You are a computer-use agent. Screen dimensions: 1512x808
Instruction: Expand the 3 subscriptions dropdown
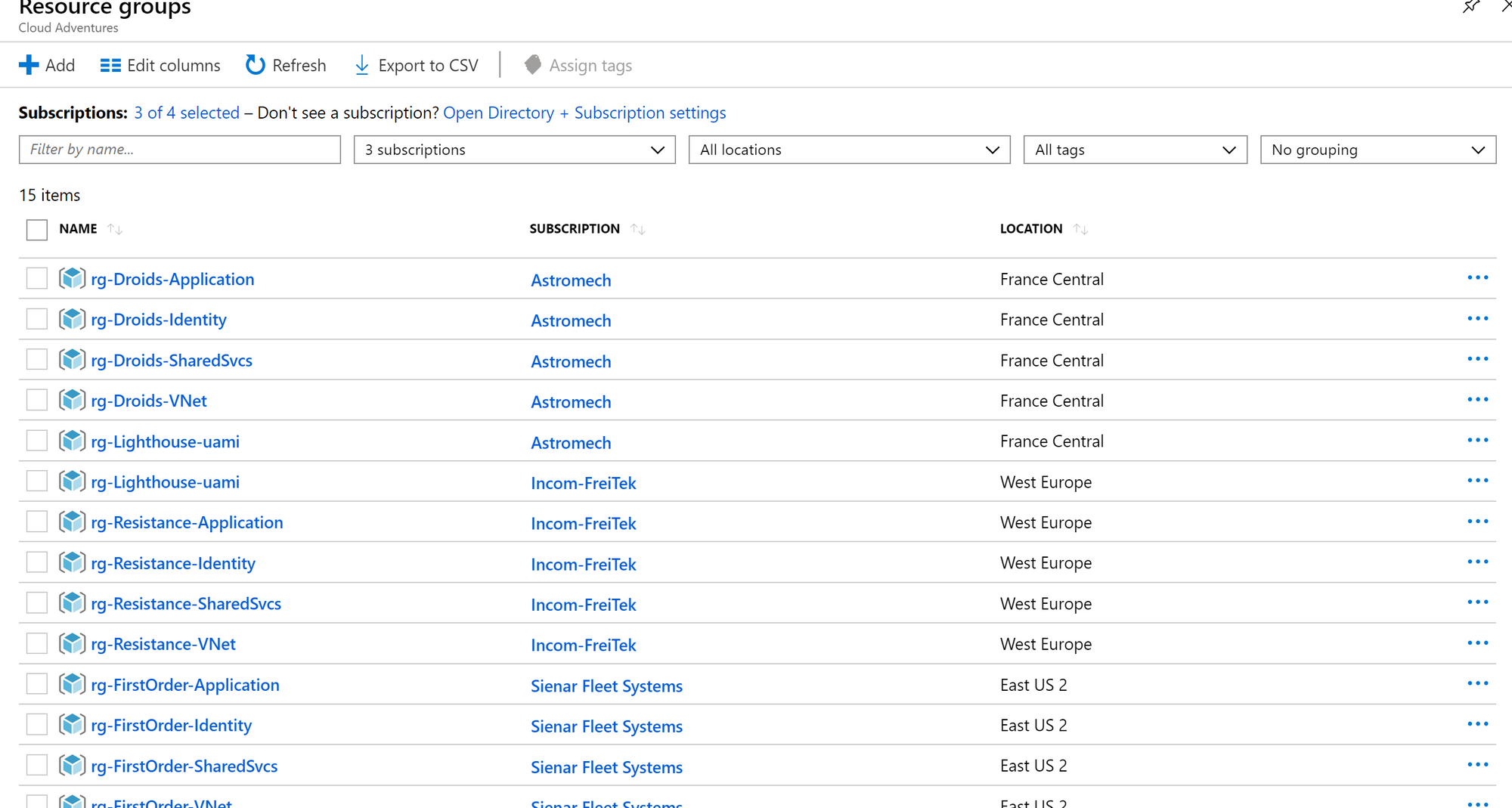[514, 150]
